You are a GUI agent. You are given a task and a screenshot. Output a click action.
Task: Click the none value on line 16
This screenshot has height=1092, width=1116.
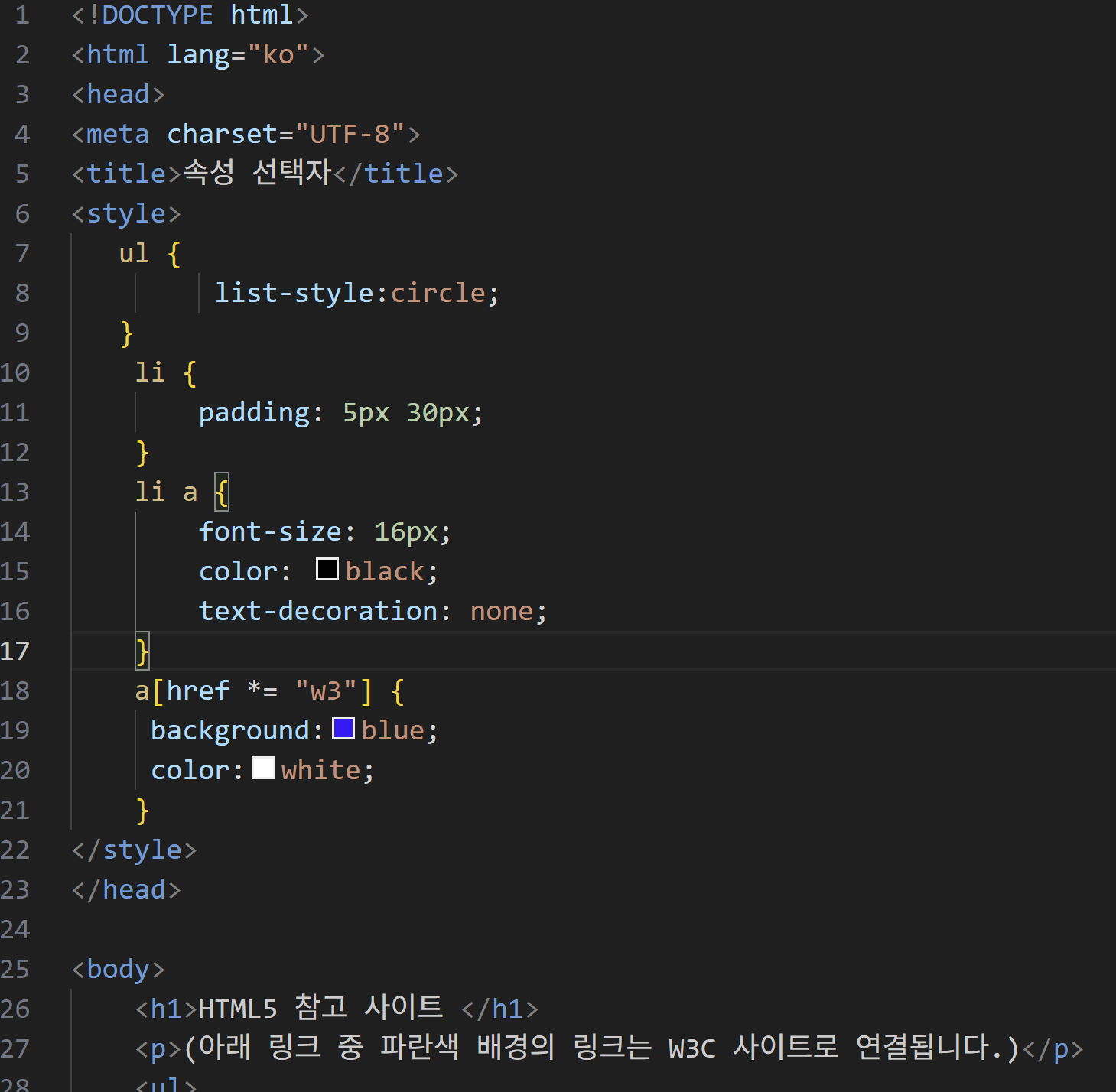(x=502, y=611)
